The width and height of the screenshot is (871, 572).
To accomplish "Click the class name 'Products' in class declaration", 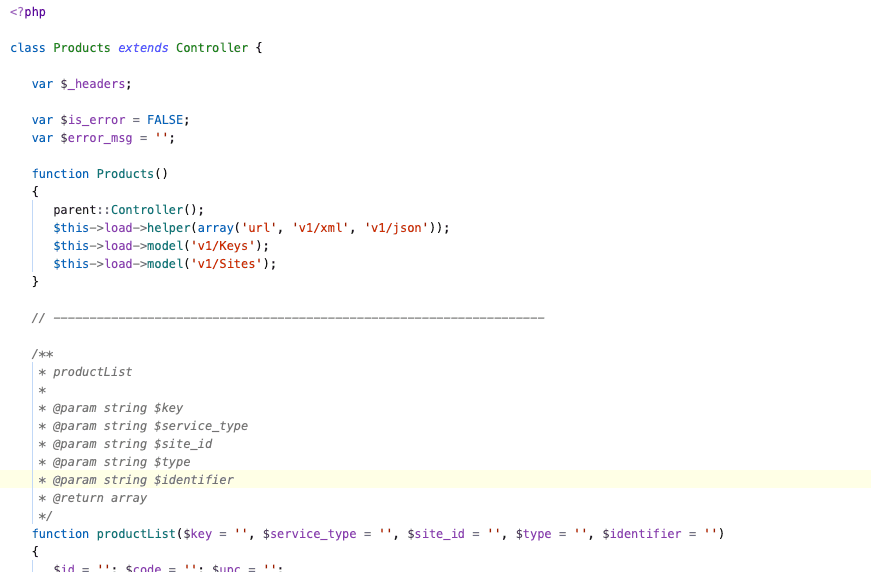I will [x=82, y=48].
